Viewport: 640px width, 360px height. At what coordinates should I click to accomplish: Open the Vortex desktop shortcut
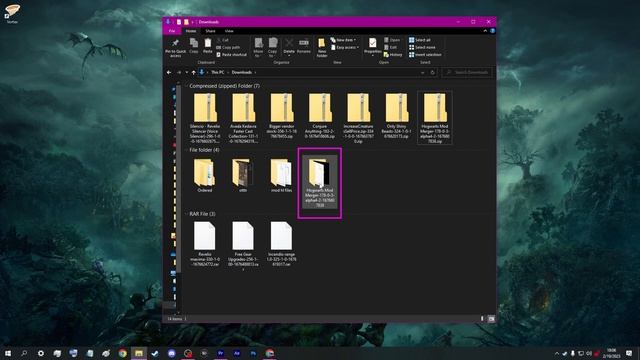(12, 13)
